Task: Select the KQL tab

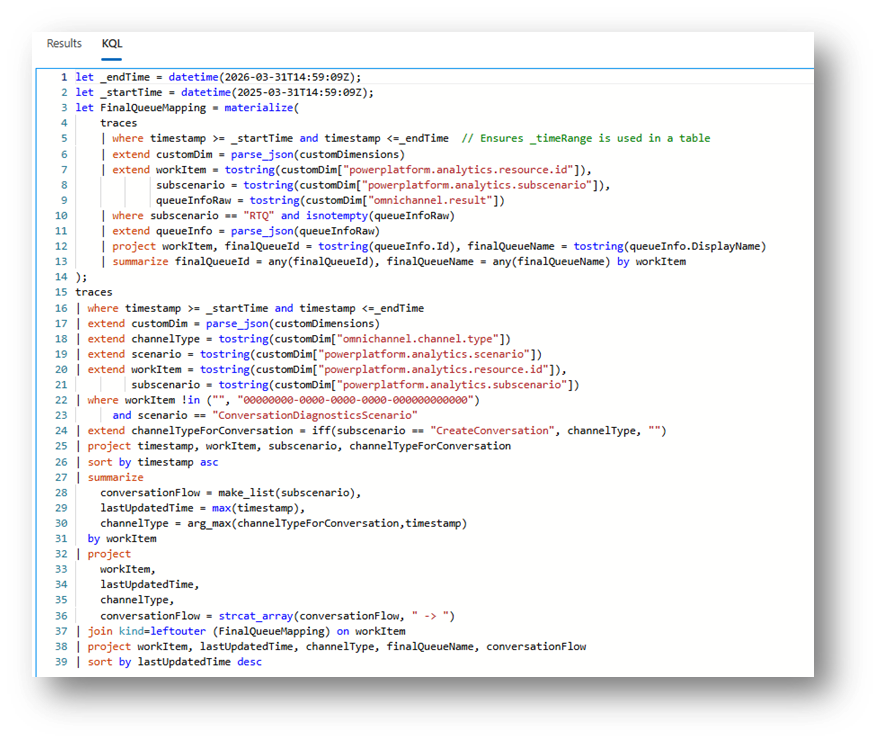Action: 112,44
